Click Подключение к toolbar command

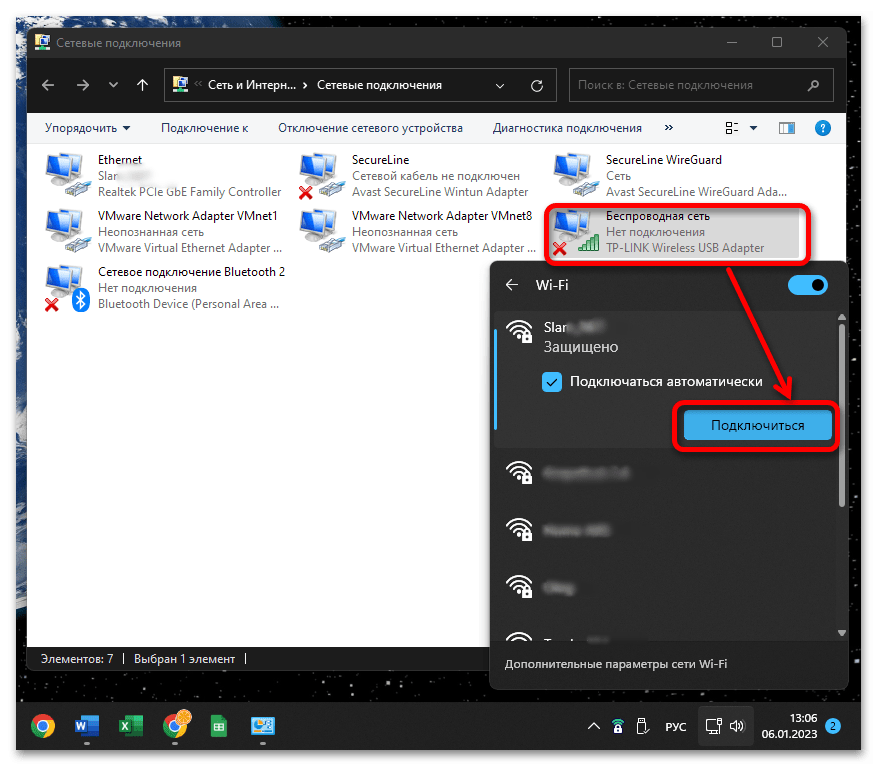click(x=205, y=128)
